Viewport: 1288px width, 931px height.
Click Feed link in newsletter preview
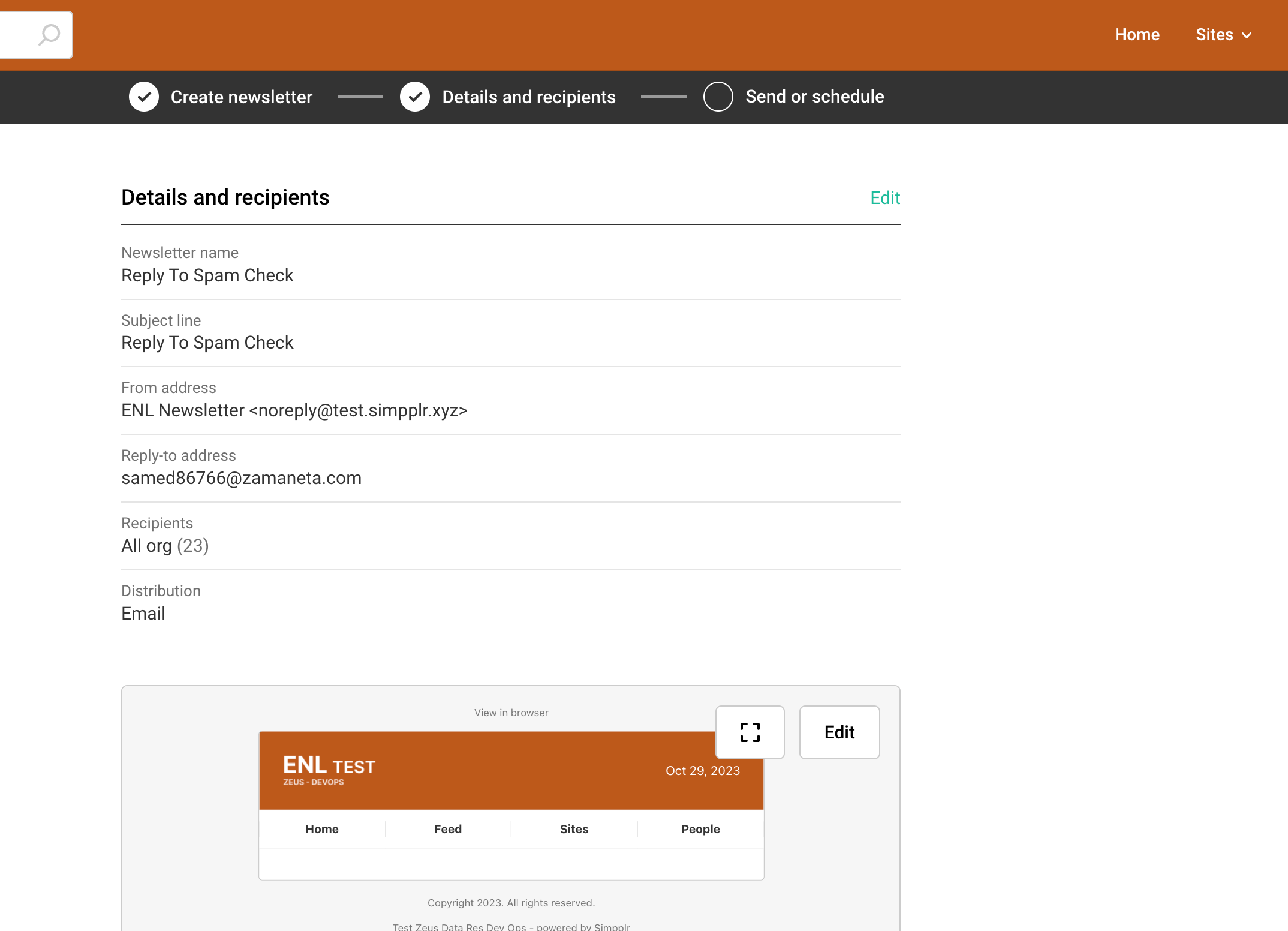click(x=448, y=829)
